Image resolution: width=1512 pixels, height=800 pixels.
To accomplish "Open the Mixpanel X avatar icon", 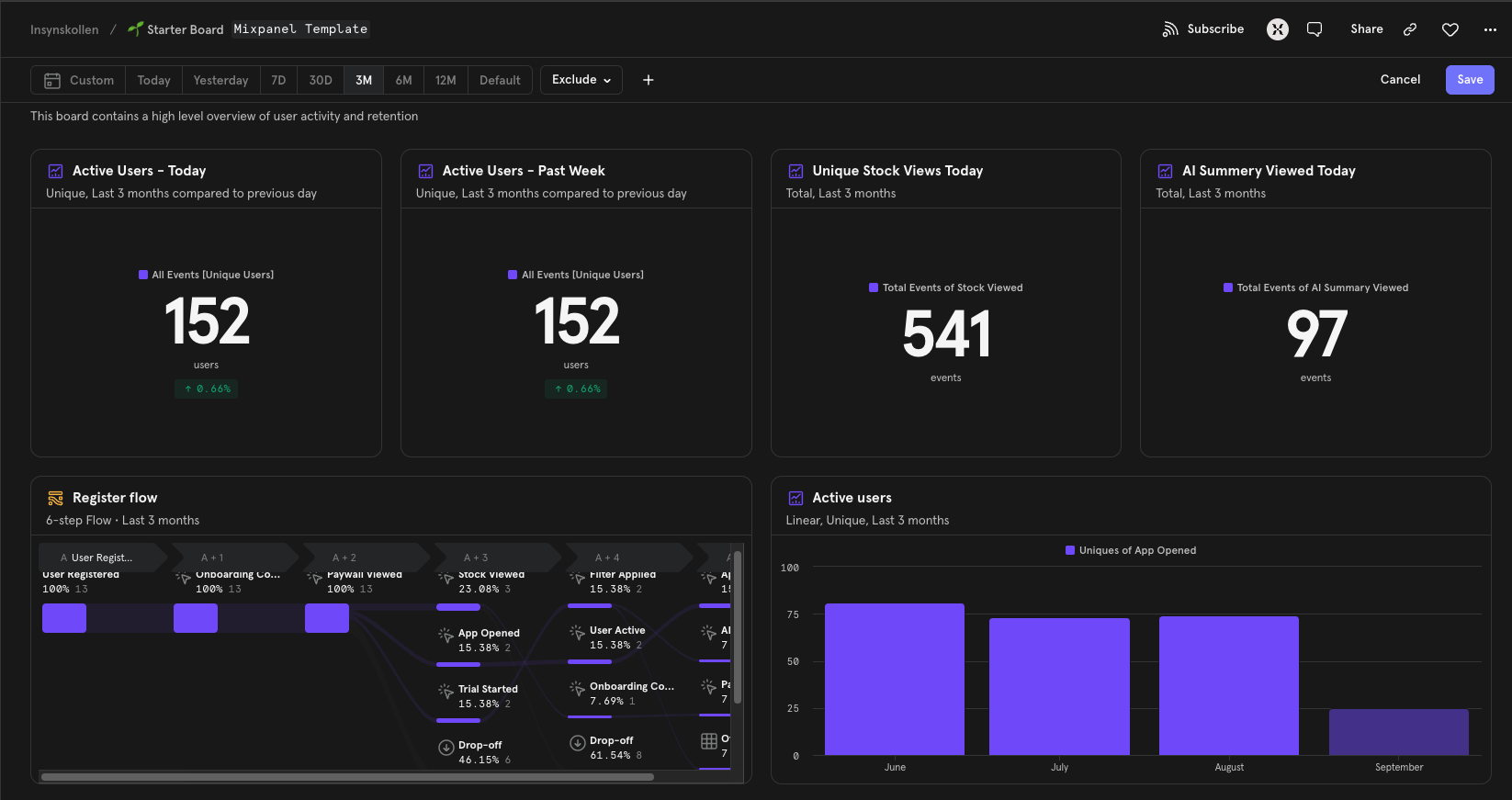I will (1277, 29).
